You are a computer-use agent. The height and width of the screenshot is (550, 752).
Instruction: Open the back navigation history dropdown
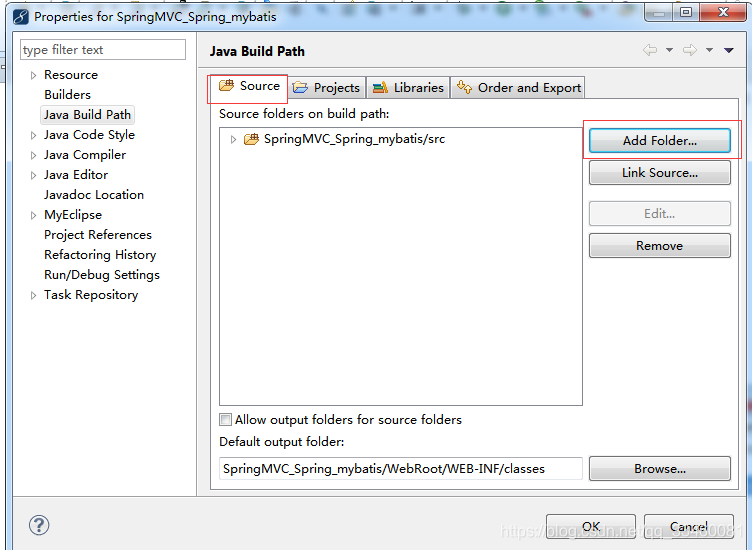pyautogui.click(x=670, y=50)
